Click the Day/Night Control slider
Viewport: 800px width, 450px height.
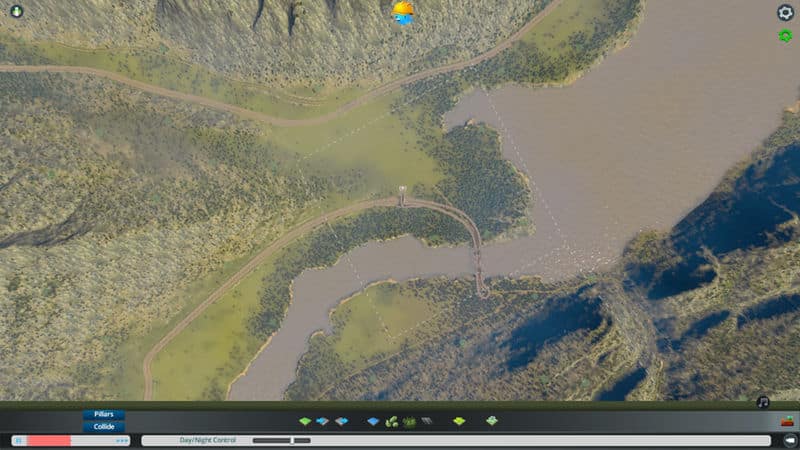(x=280, y=440)
